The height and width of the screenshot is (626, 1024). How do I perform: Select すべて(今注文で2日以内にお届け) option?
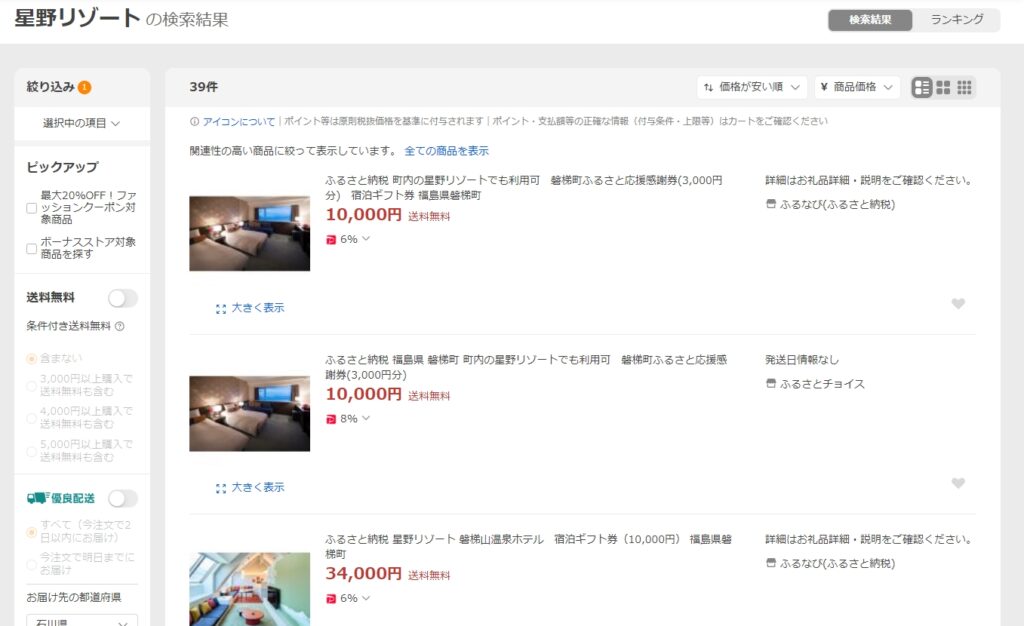tap(31, 532)
